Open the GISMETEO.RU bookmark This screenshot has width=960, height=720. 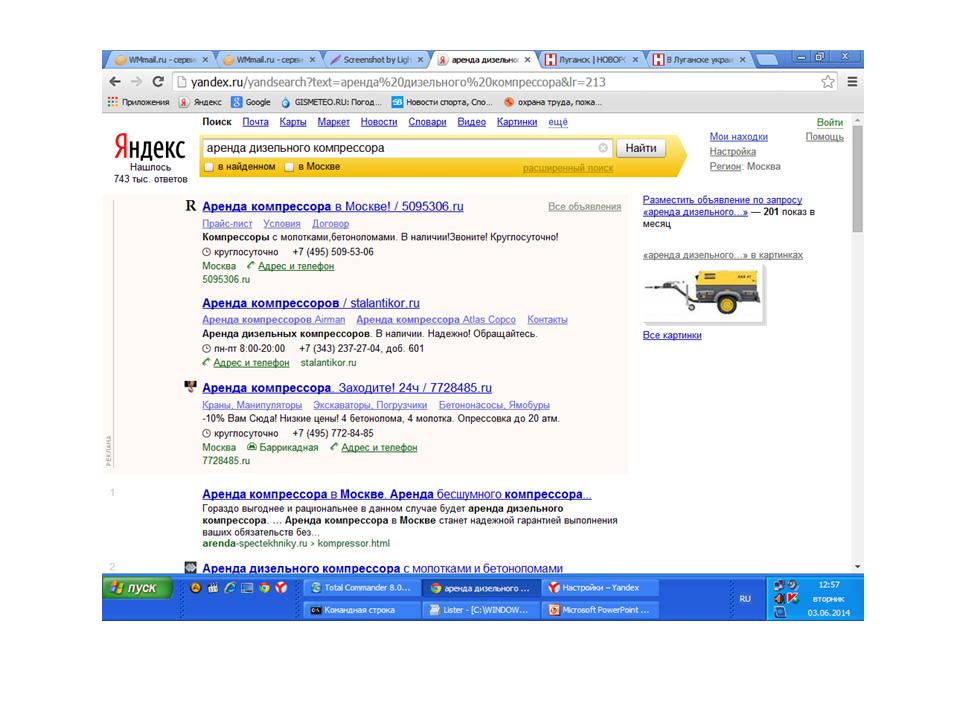click(331, 102)
